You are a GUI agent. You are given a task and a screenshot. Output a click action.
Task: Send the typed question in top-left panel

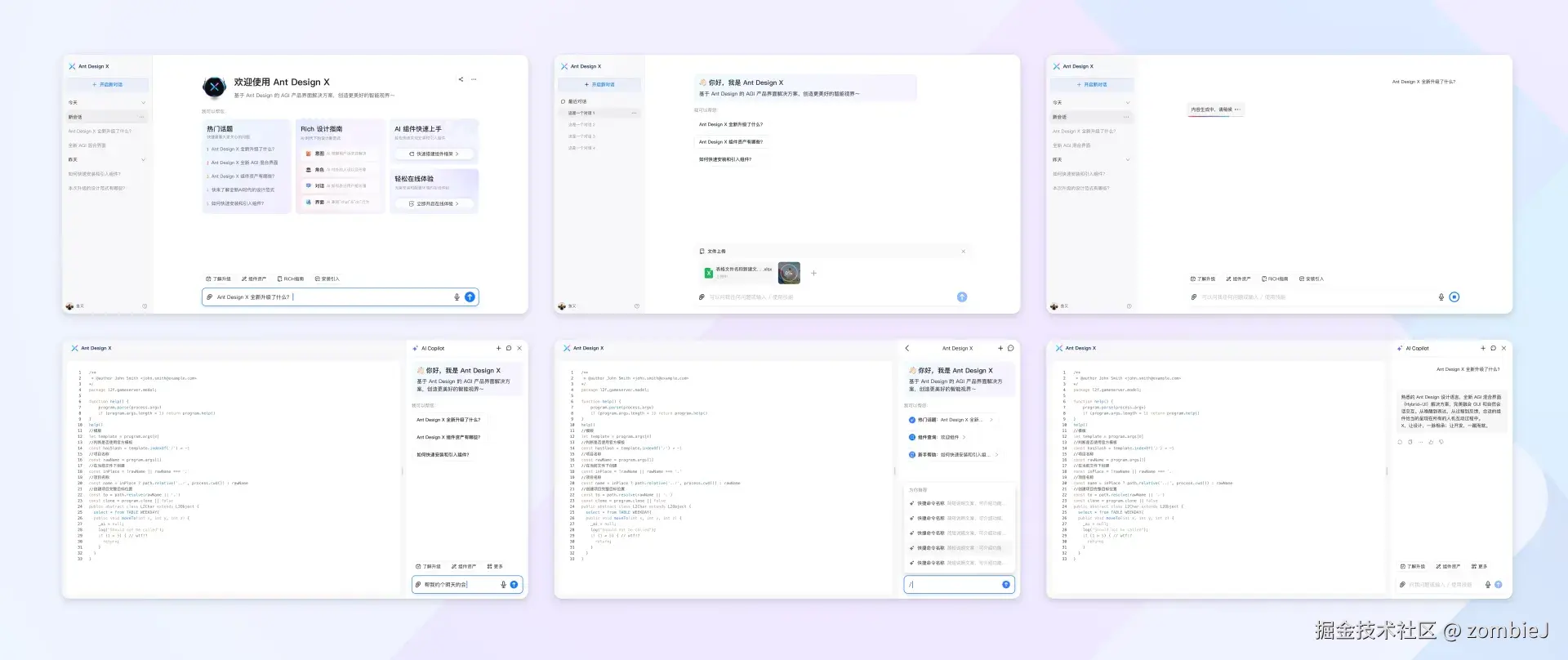click(470, 297)
